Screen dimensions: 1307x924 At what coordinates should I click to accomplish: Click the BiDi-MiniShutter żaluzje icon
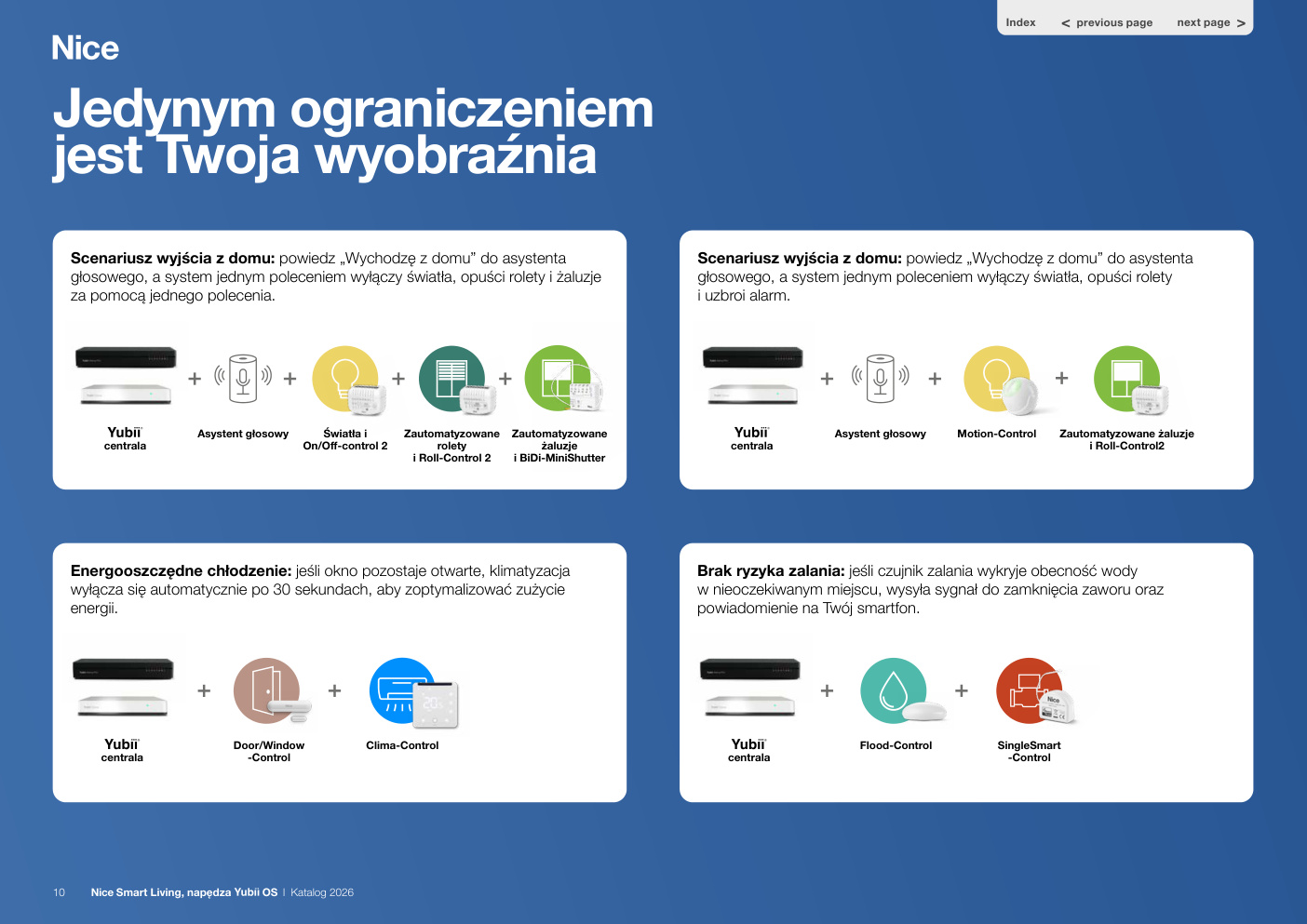(x=563, y=380)
